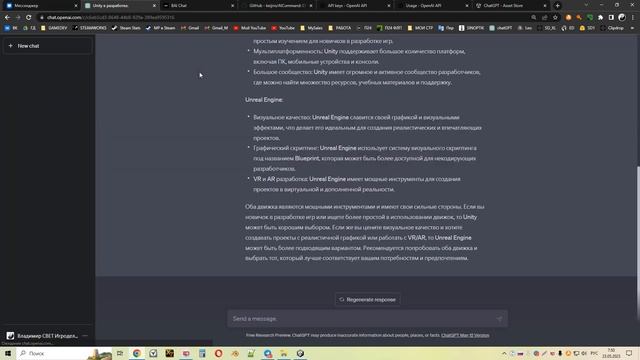This screenshot has height=360, width=640.
Task: Click the green shield extension icon
Action: tap(590, 18)
